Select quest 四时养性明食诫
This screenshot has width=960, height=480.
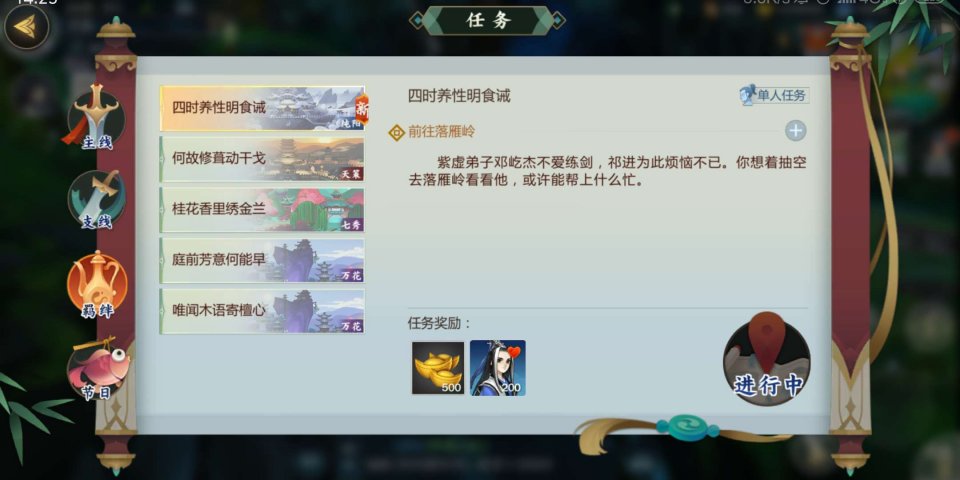click(262, 108)
